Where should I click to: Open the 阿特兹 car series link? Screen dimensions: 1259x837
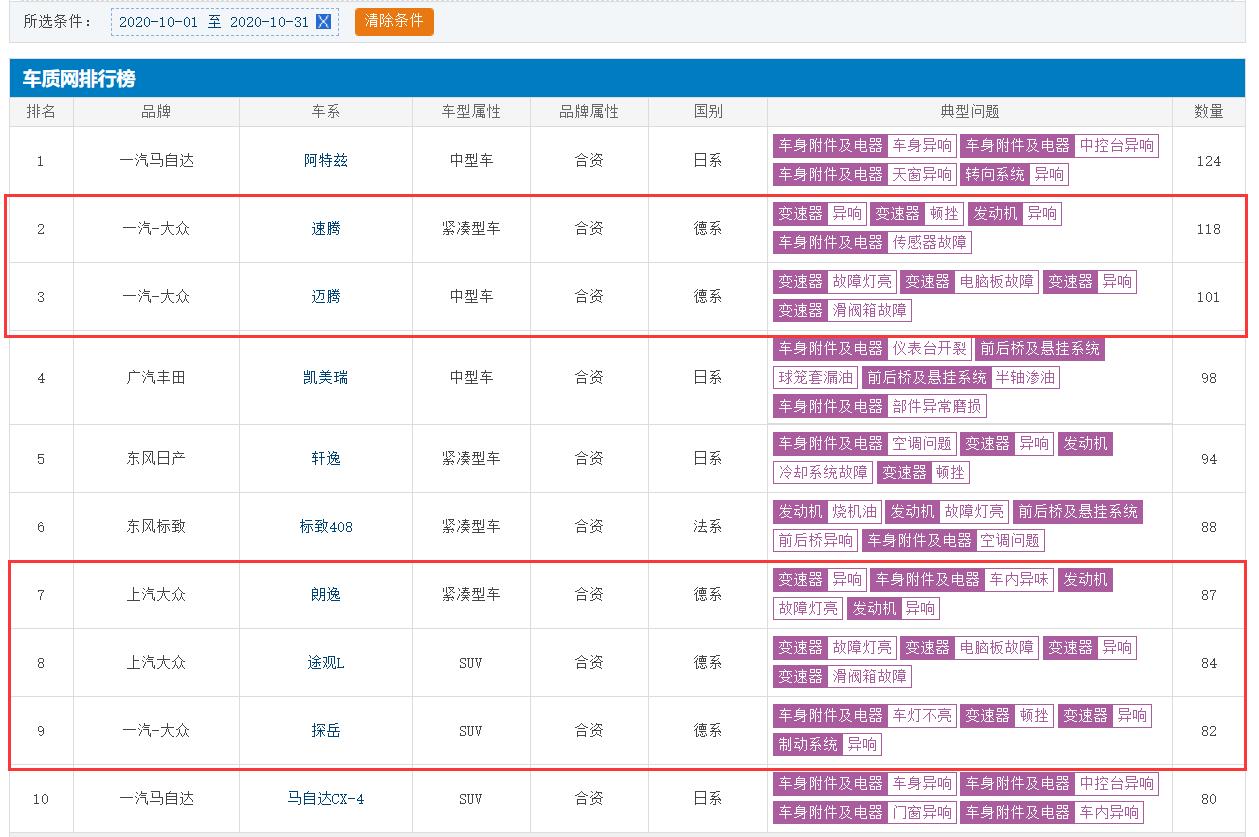pyautogui.click(x=326, y=160)
